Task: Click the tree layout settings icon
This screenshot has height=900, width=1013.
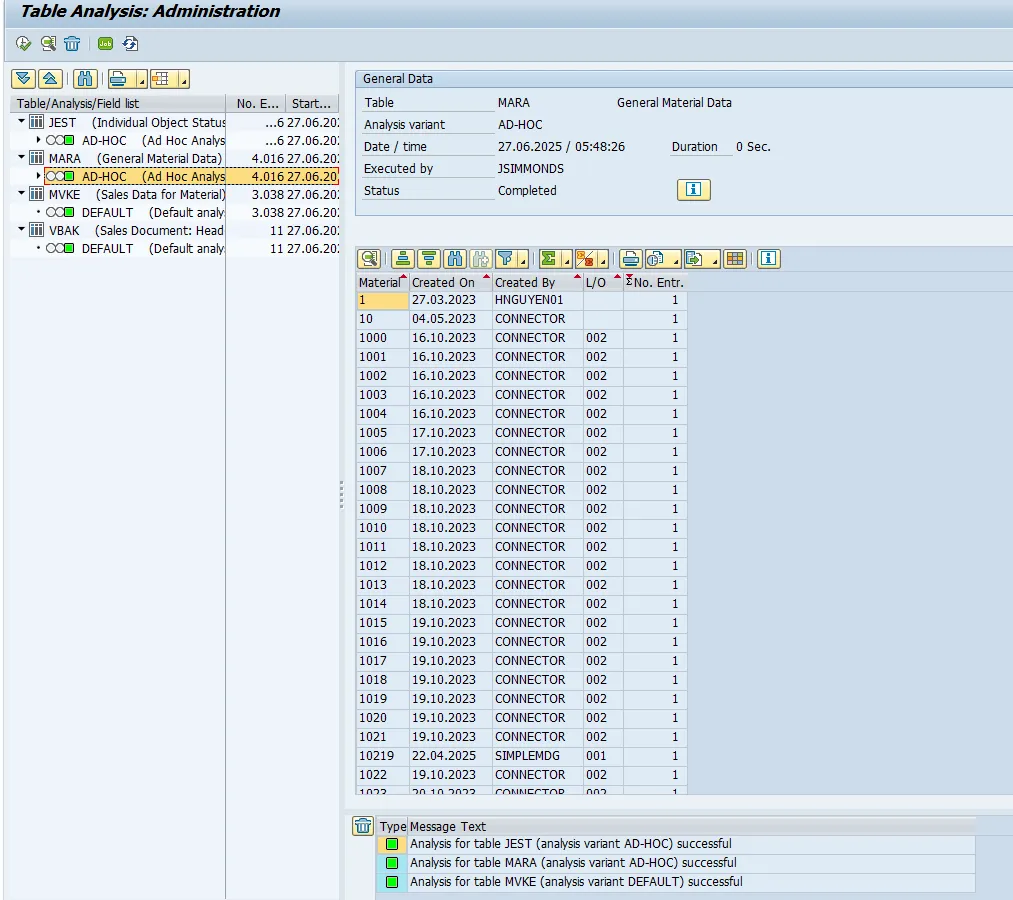Action: click(161, 79)
